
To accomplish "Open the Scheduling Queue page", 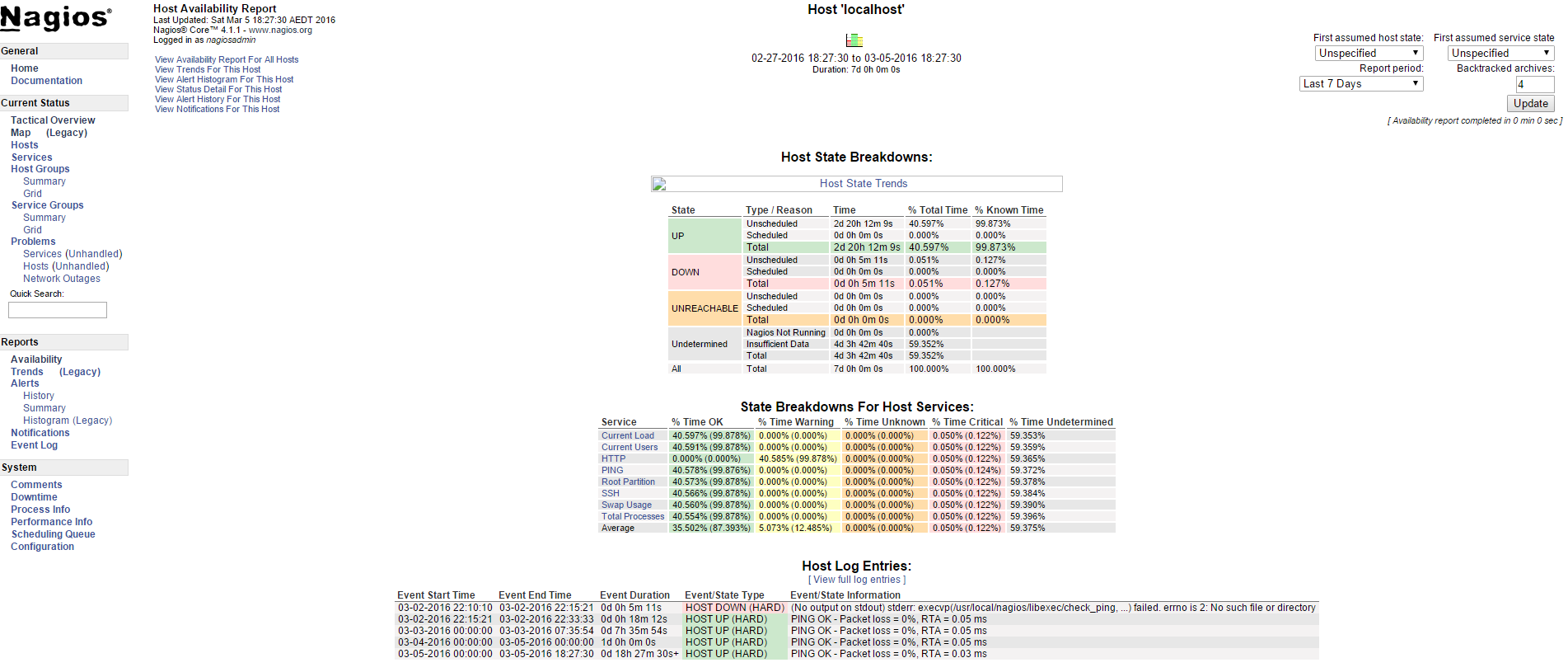I will point(53,534).
